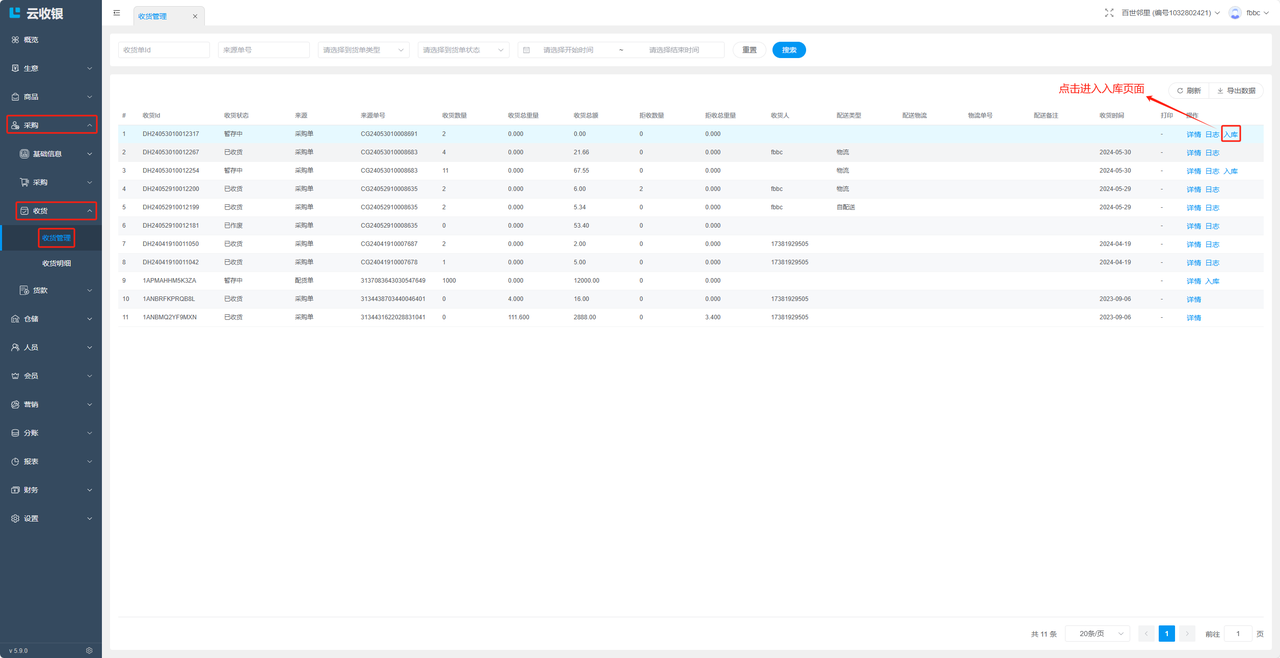Open the 请选择到货单类型 dropdown

pyautogui.click(x=363, y=50)
